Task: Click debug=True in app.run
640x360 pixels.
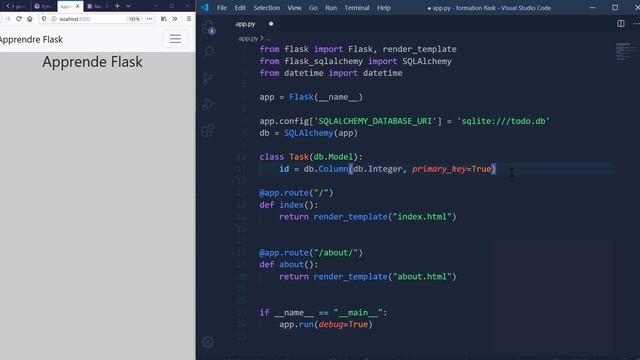Action: (x=343, y=324)
